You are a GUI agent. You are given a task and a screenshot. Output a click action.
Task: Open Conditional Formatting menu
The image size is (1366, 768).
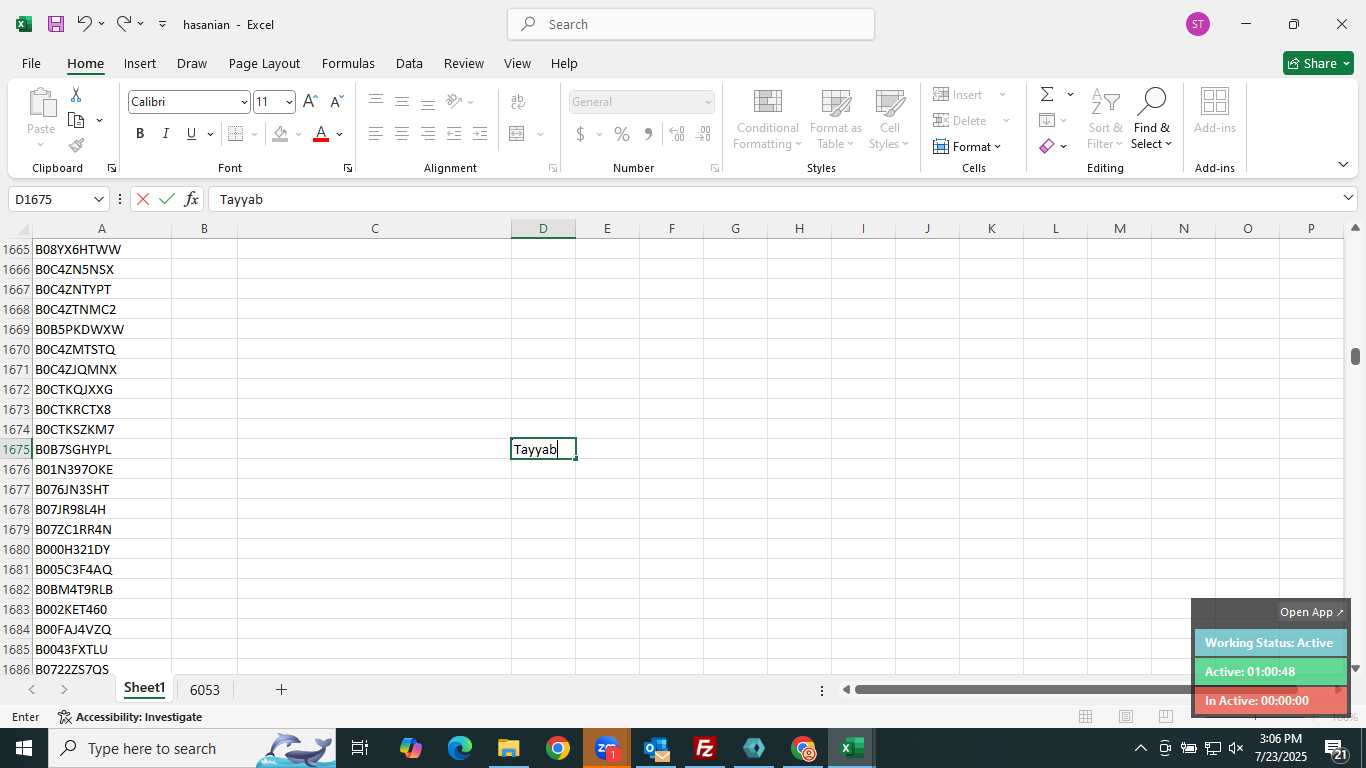pos(767,120)
